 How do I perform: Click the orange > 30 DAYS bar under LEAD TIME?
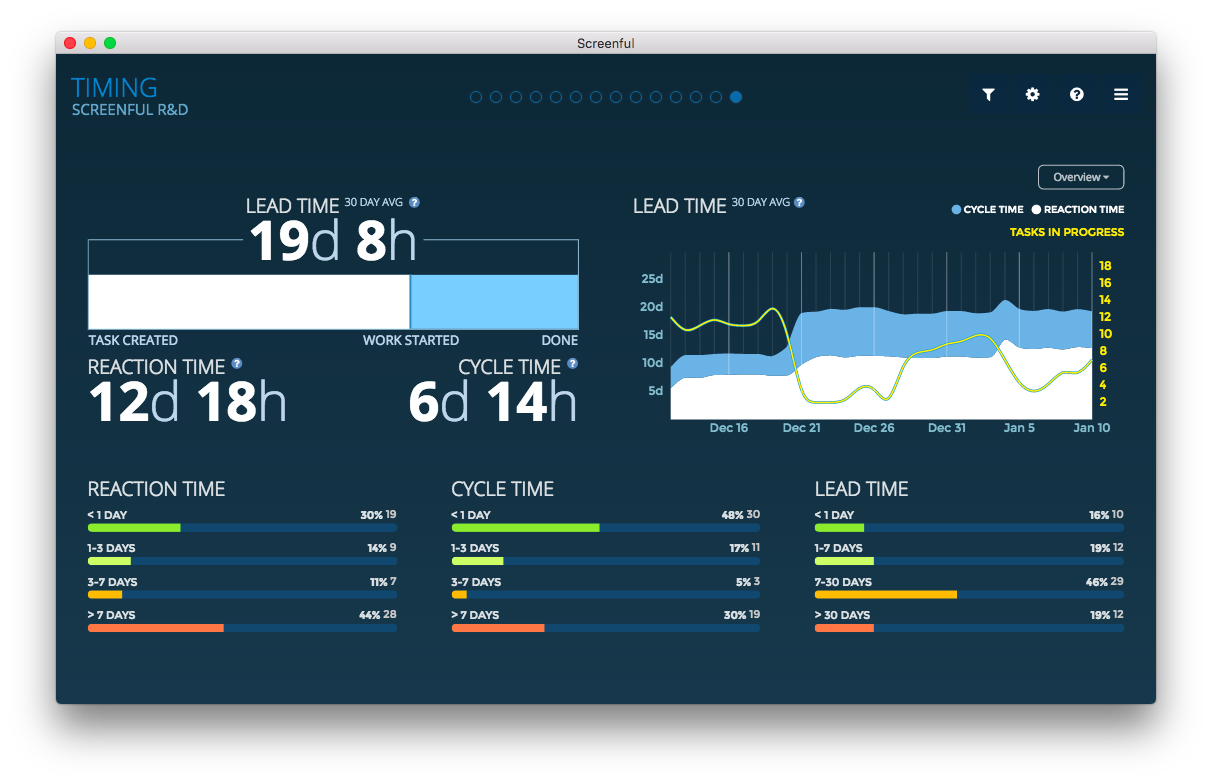(844, 628)
